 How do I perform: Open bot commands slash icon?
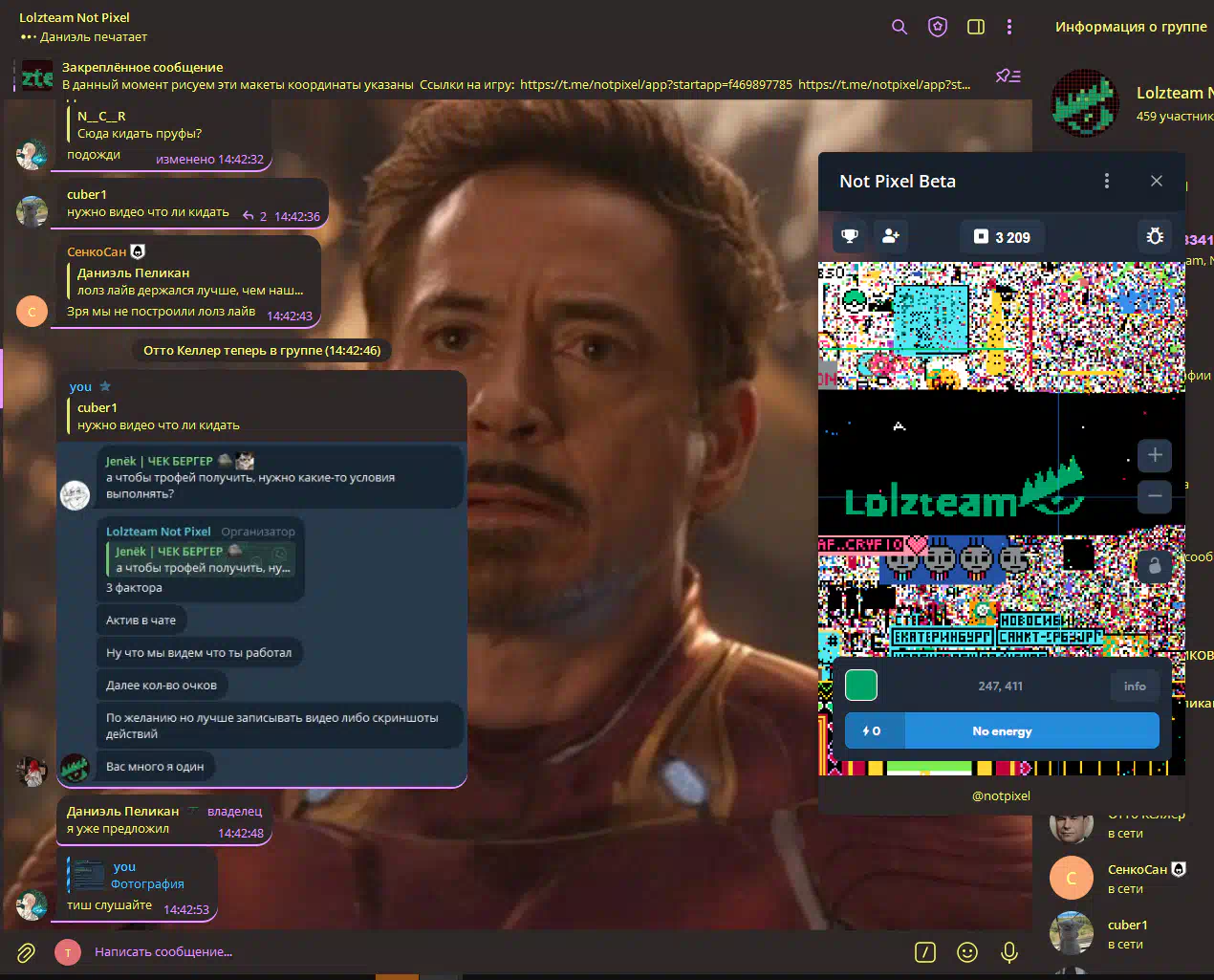[x=925, y=952]
